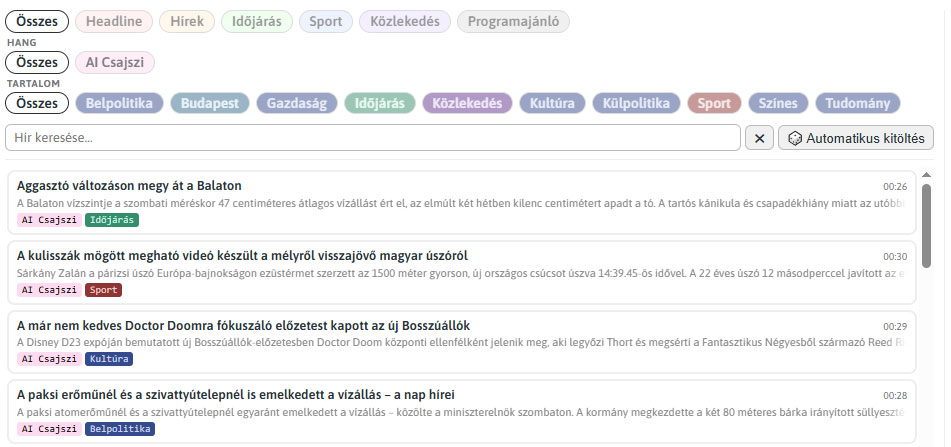
Task: Click scrollbar up arrow in news list
Action: point(926,175)
